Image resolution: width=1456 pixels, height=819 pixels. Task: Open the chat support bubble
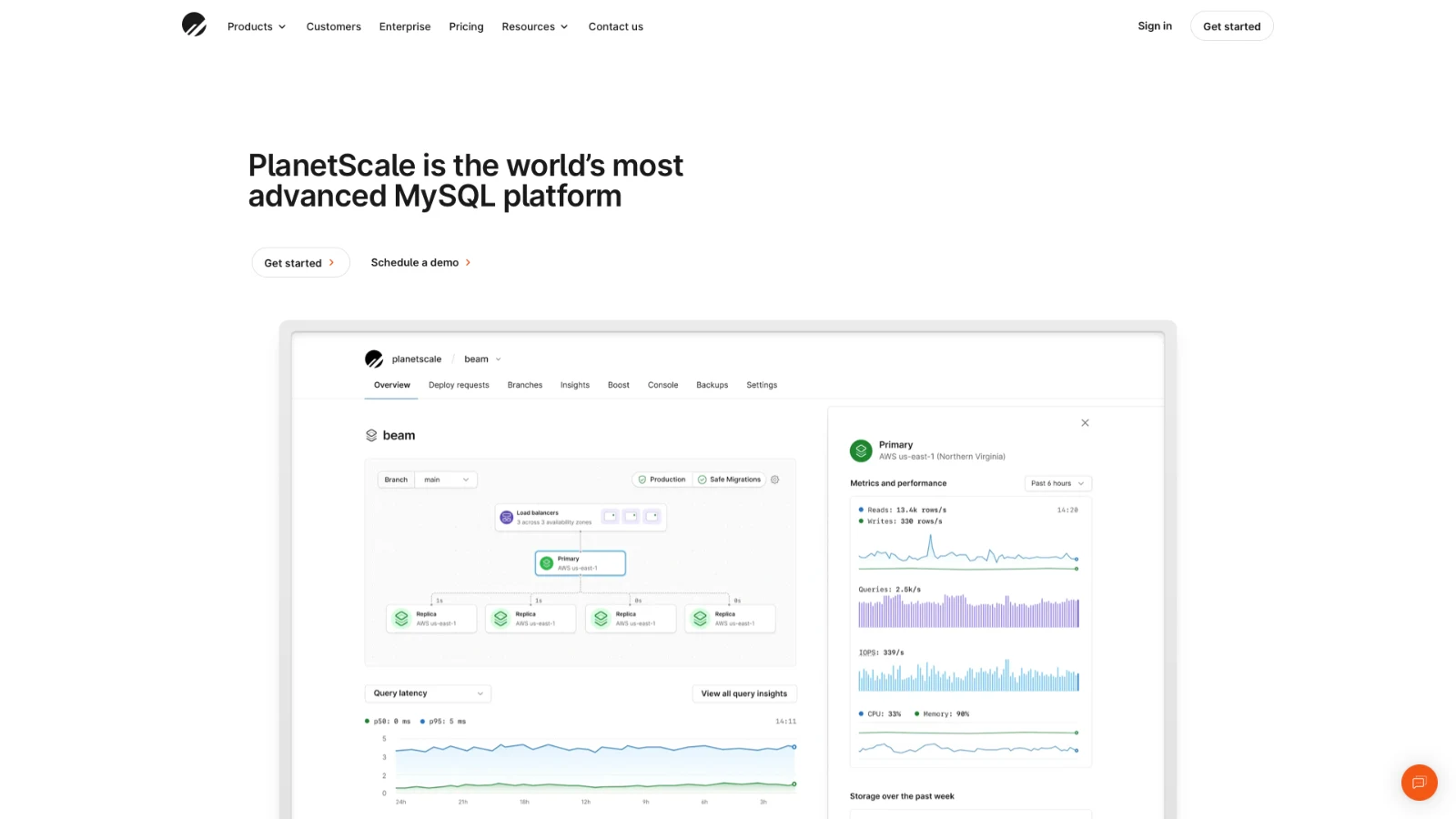(x=1419, y=783)
